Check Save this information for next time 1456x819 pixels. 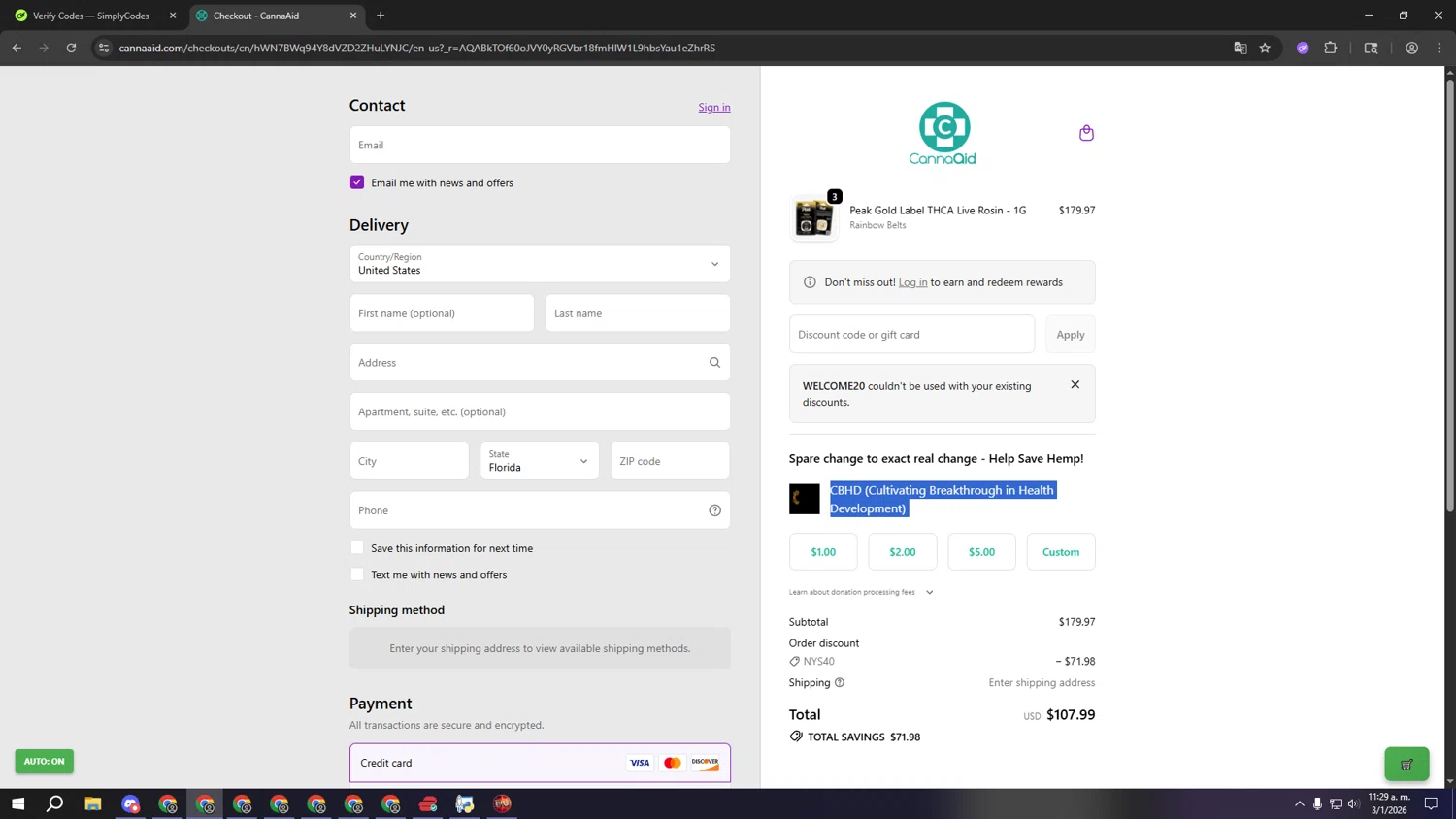pyautogui.click(x=357, y=548)
